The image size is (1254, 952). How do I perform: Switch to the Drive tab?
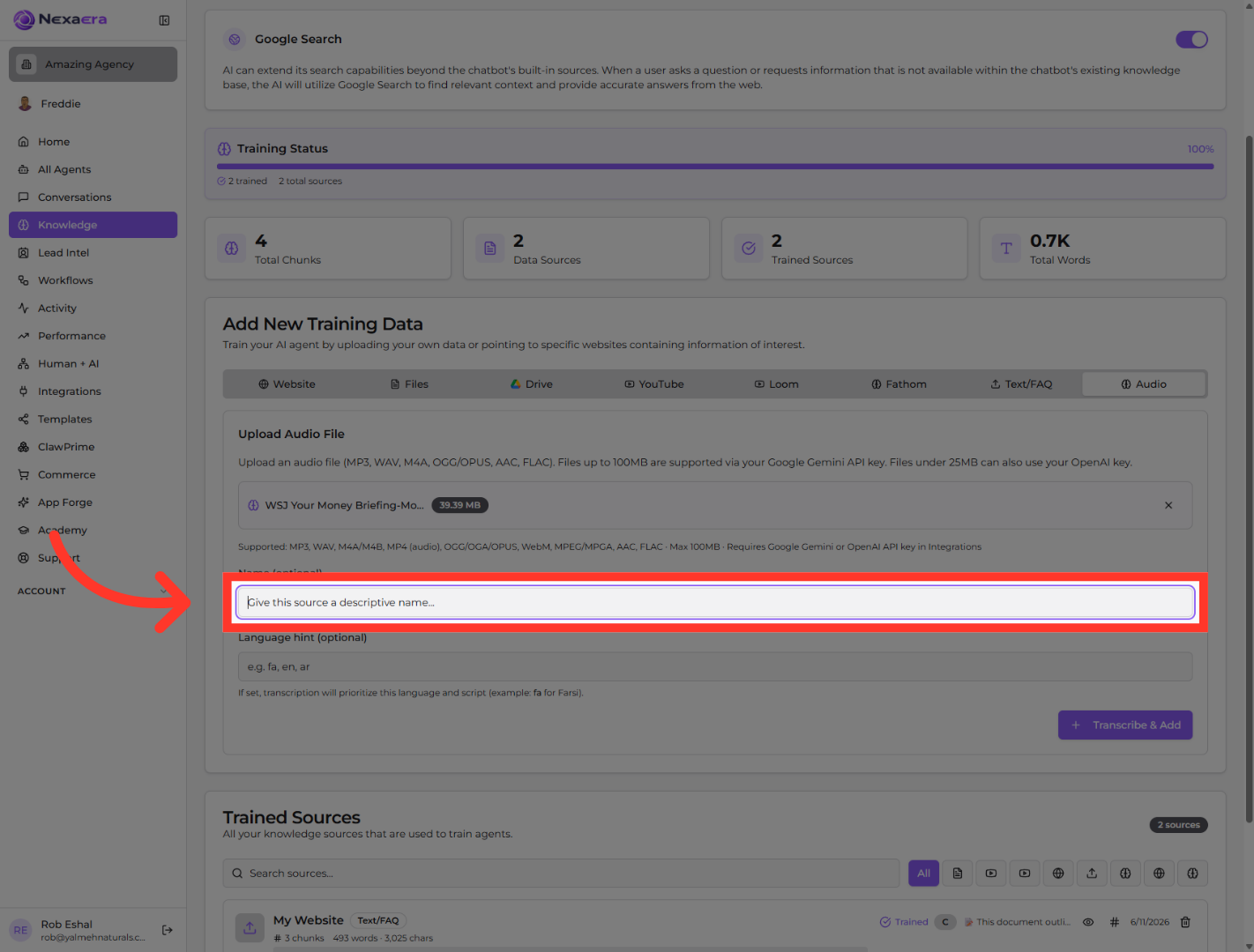click(x=532, y=384)
